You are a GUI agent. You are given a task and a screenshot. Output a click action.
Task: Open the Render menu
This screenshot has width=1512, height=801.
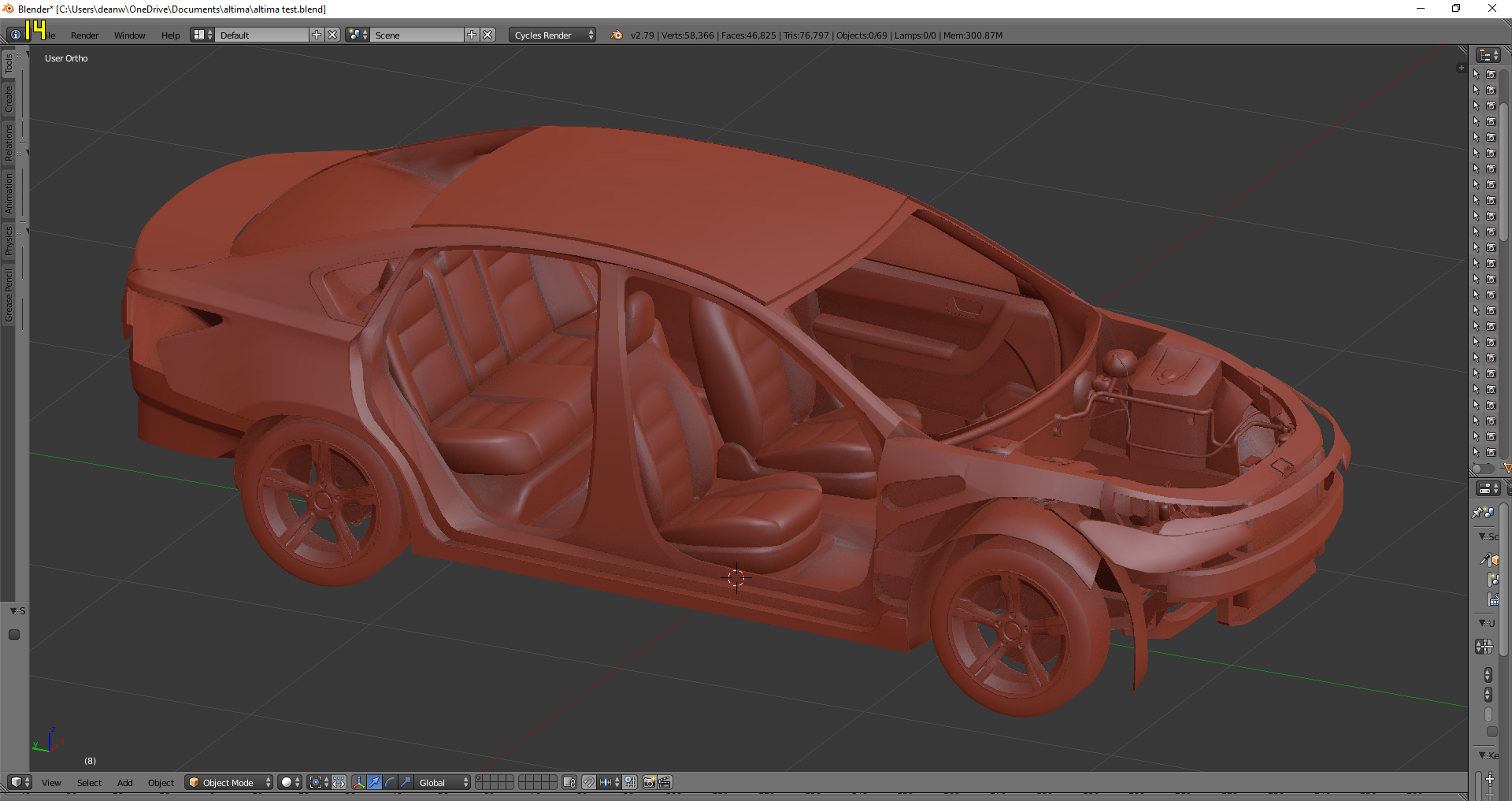pyautogui.click(x=84, y=35)
